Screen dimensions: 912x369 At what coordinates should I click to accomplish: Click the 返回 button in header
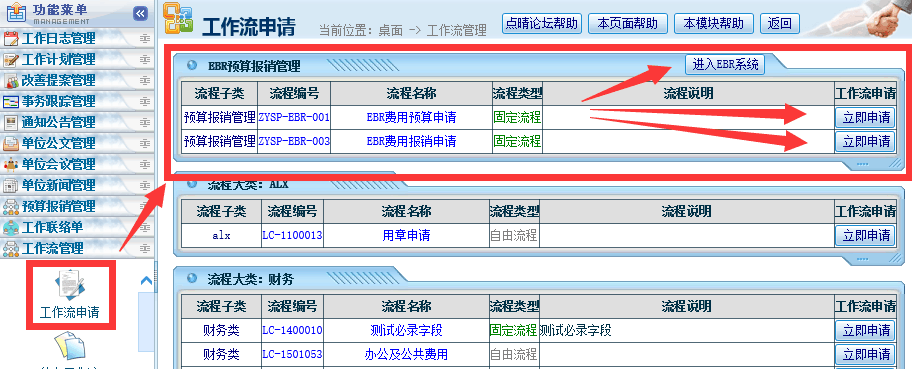[779, 24]
